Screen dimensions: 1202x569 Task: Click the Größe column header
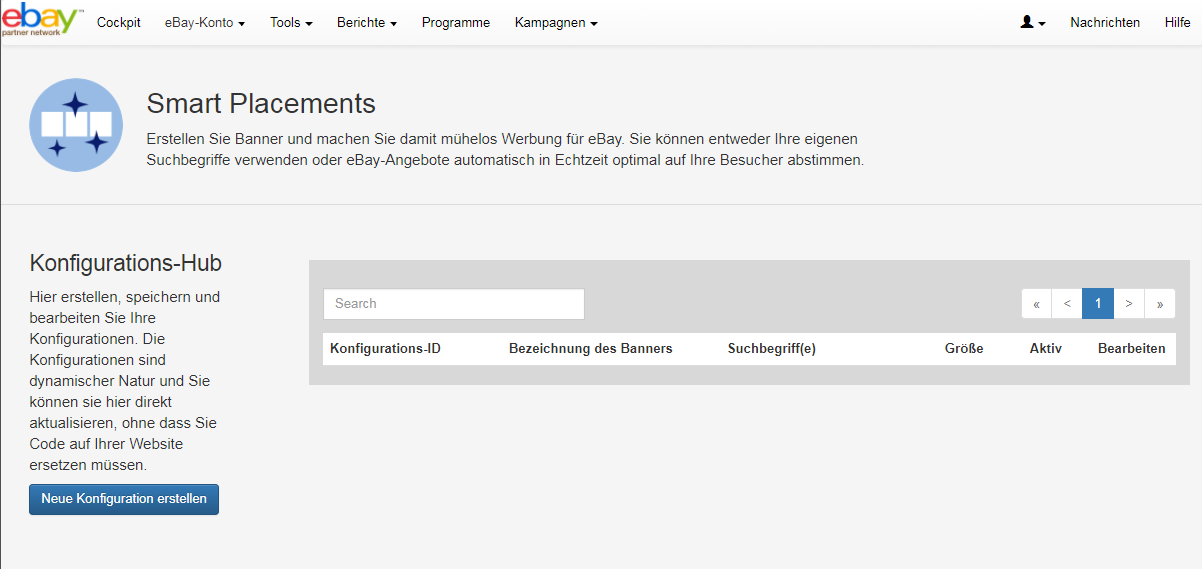(x=964, y=349)
